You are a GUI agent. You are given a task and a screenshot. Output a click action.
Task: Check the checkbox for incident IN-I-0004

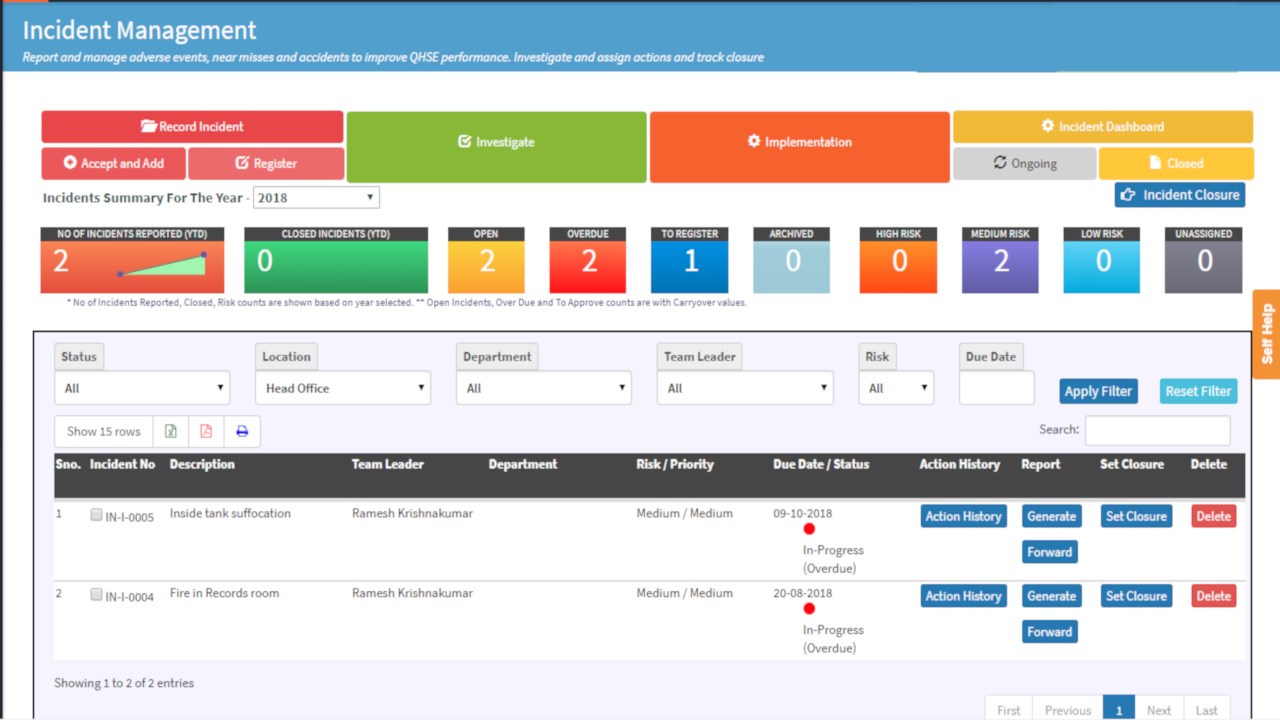coord(96,594)
